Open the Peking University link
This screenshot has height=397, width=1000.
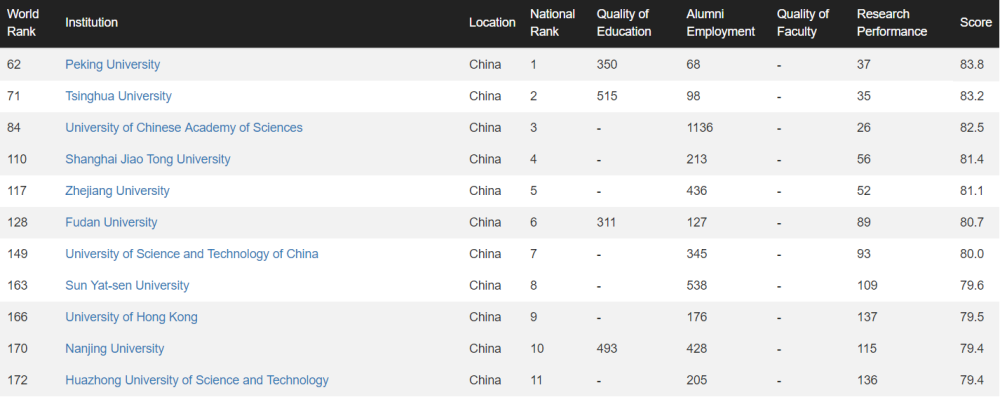coord(112,64)
